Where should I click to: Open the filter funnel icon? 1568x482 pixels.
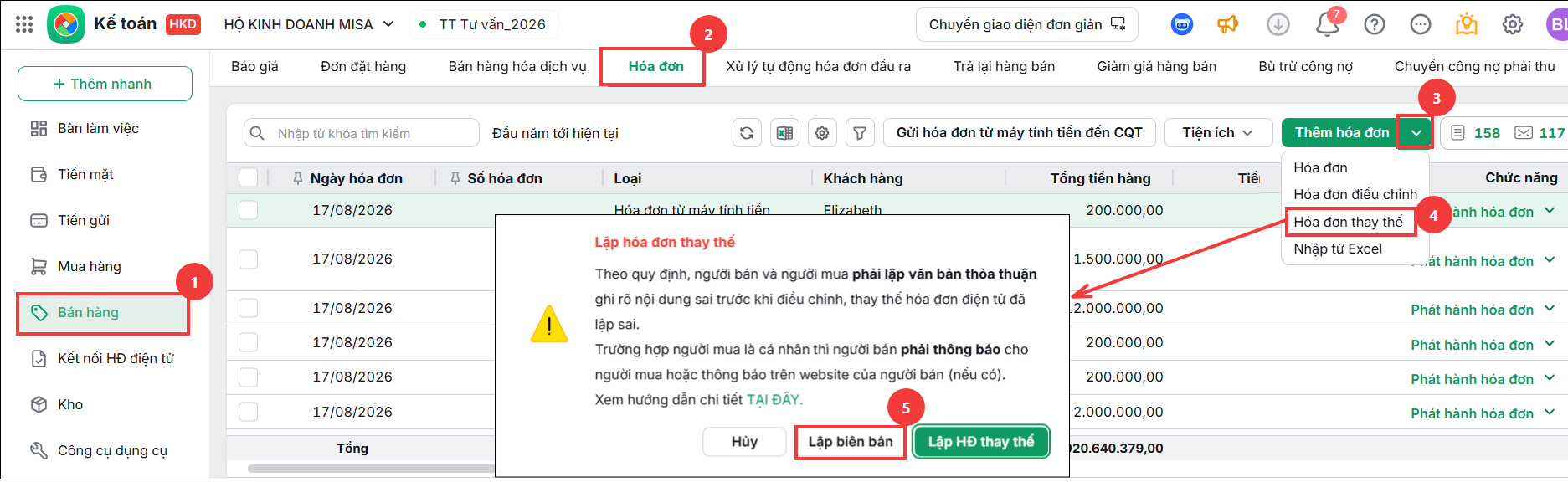(860, 133)
